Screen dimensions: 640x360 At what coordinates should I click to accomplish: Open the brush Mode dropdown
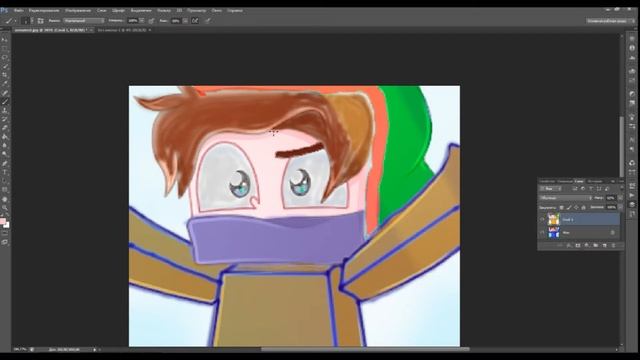point(84,20)
